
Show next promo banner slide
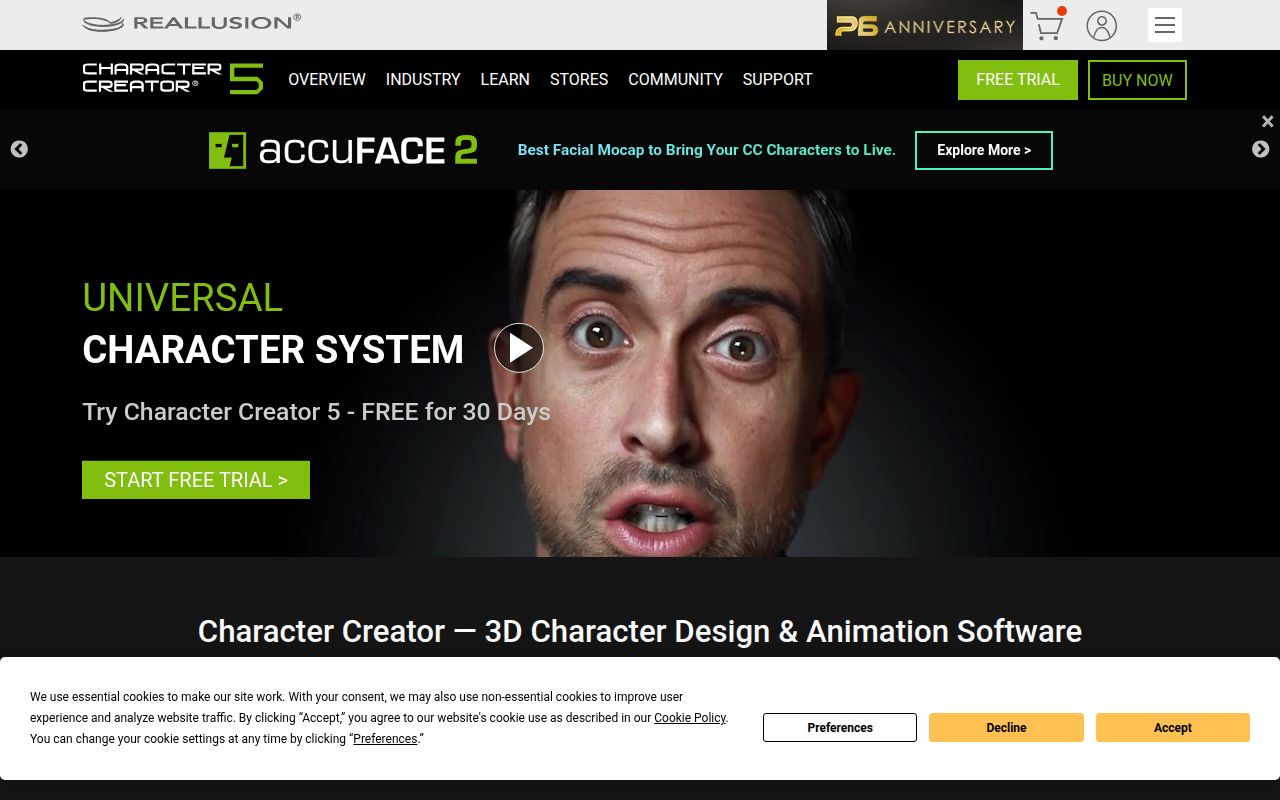(1260, 149)
